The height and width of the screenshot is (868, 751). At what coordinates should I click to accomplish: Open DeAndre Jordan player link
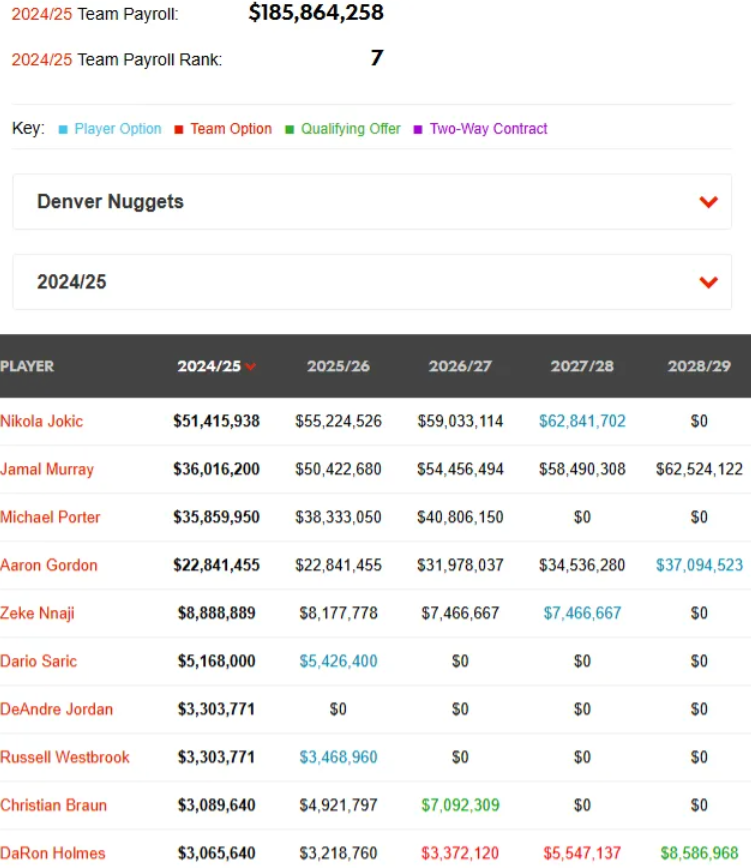56,709
